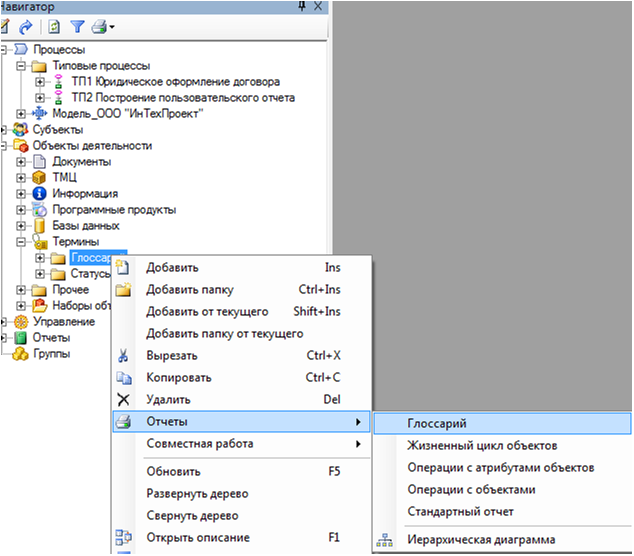Click the scissors icon next to Вырезать
Screen dimensions: 634x556
click(123, 355)
